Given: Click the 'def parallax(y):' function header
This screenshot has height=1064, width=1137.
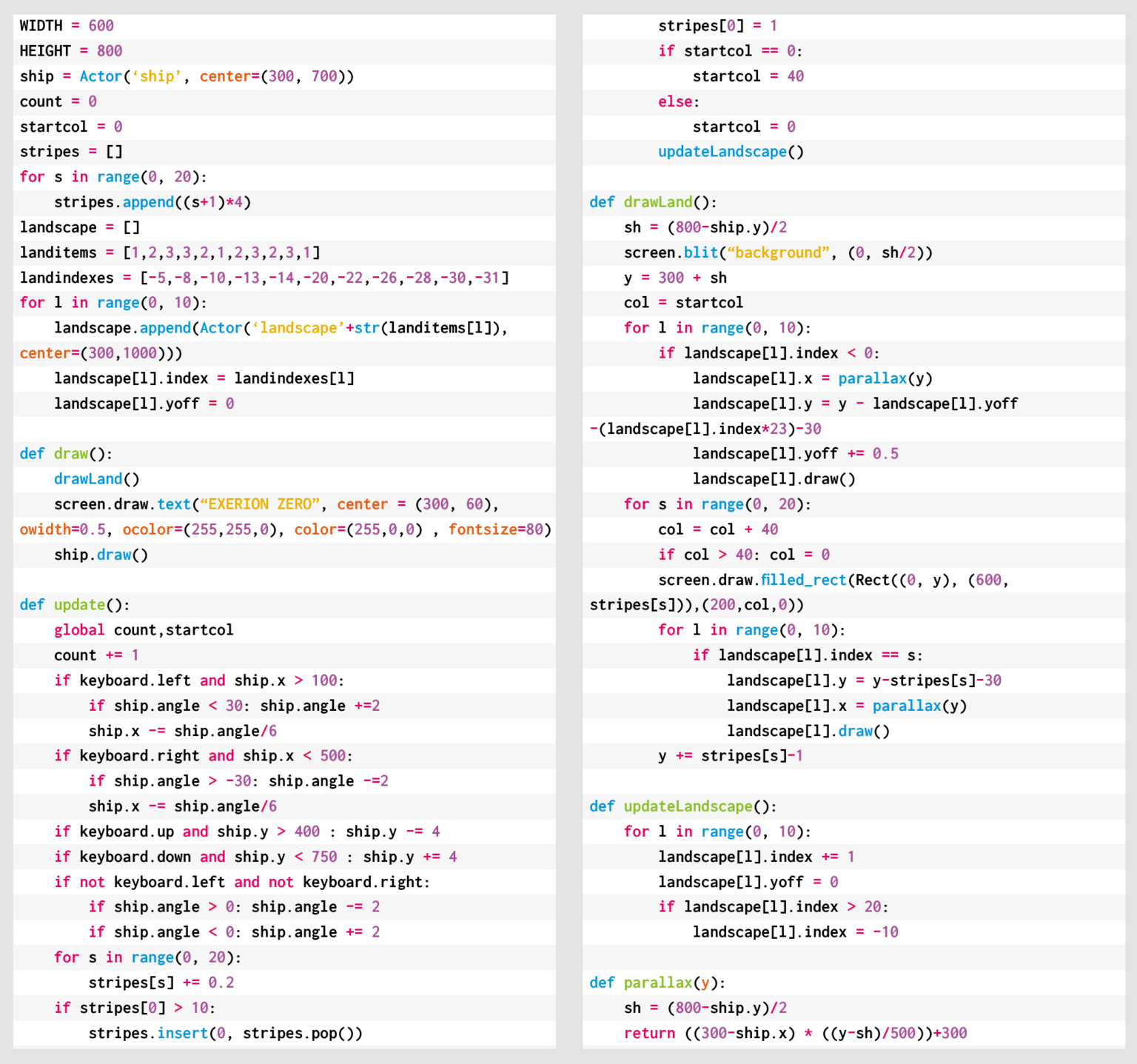Looking at the screenshot, I should pyautogui.click(x=657, y=983).
